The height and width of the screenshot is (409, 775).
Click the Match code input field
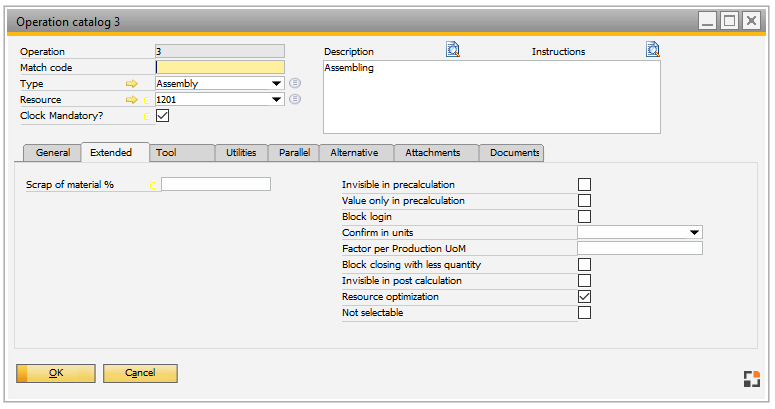[x=220, y=68]
